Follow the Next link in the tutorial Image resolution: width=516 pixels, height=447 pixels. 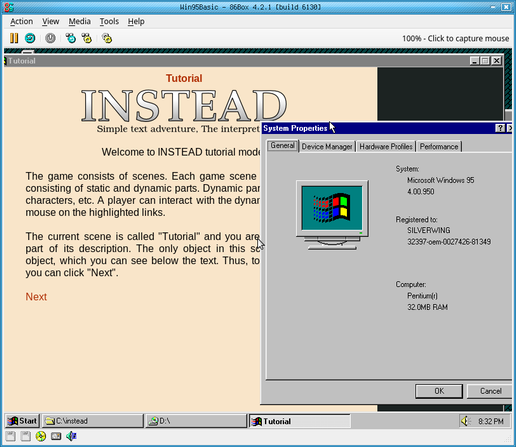[x=36, y=297]
